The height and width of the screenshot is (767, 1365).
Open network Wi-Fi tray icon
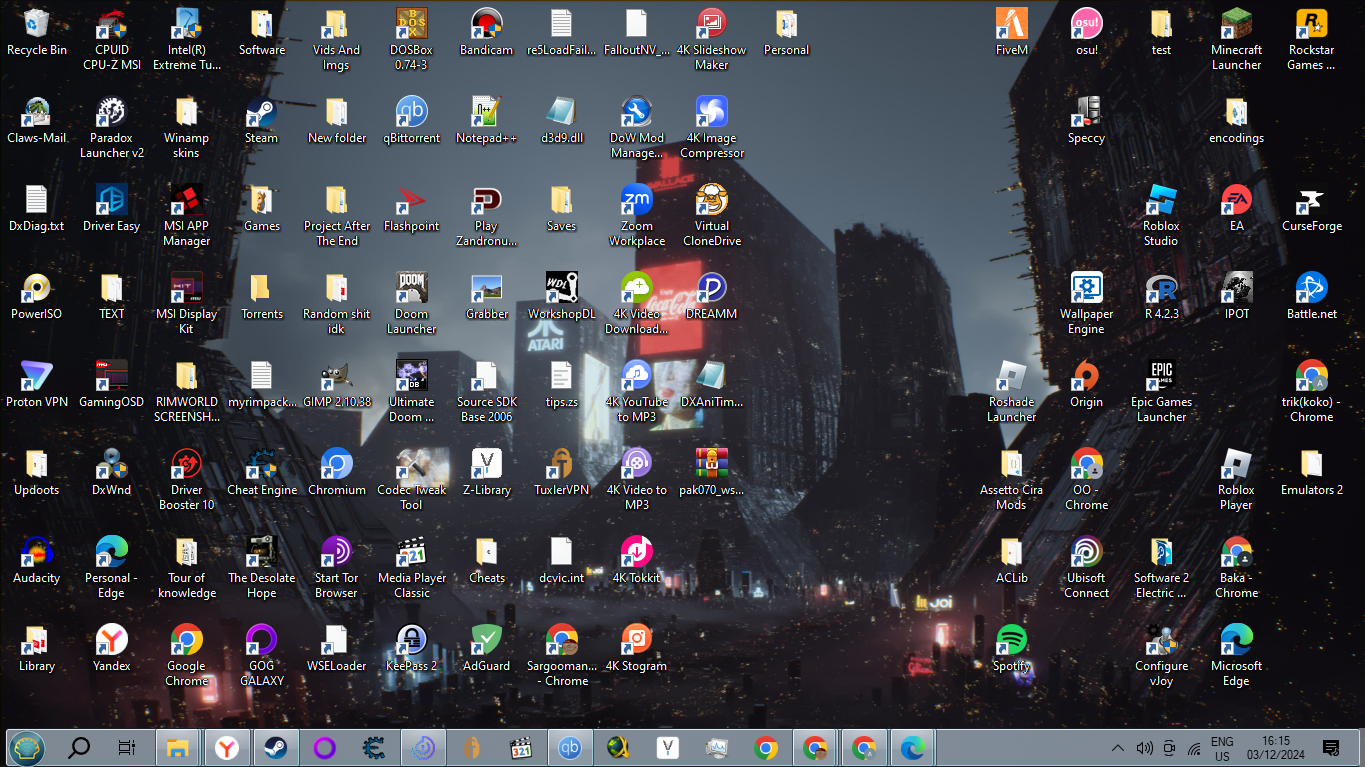[x=1194, y=748]
